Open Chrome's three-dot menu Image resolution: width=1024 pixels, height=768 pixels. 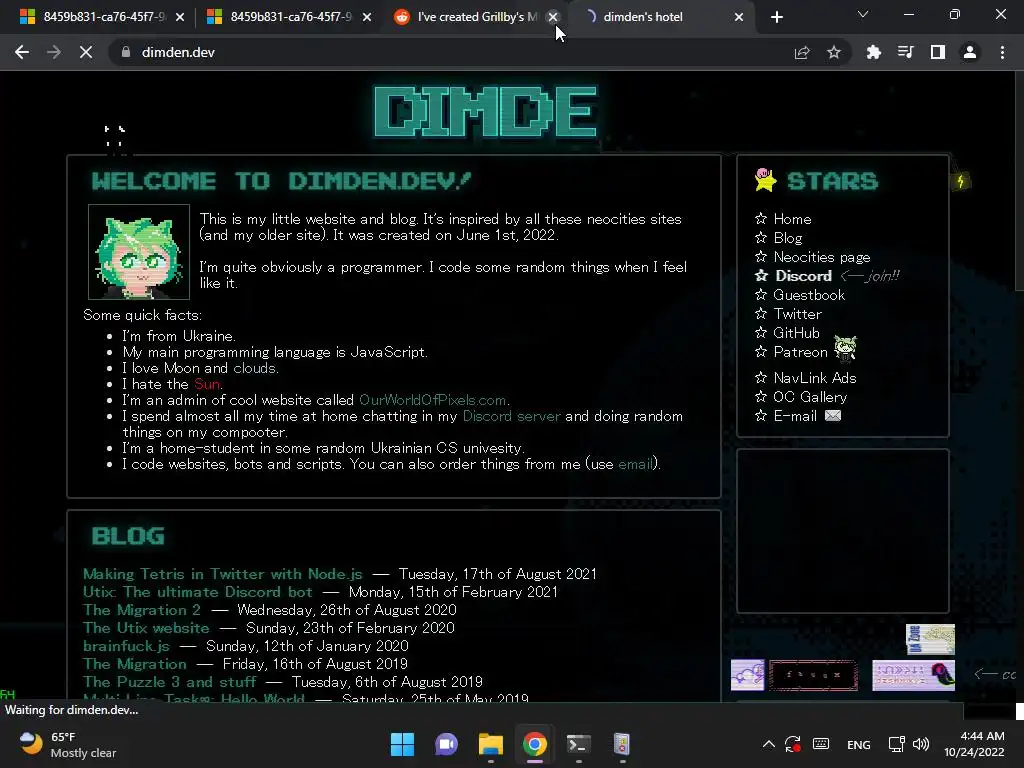point(1002,52)
